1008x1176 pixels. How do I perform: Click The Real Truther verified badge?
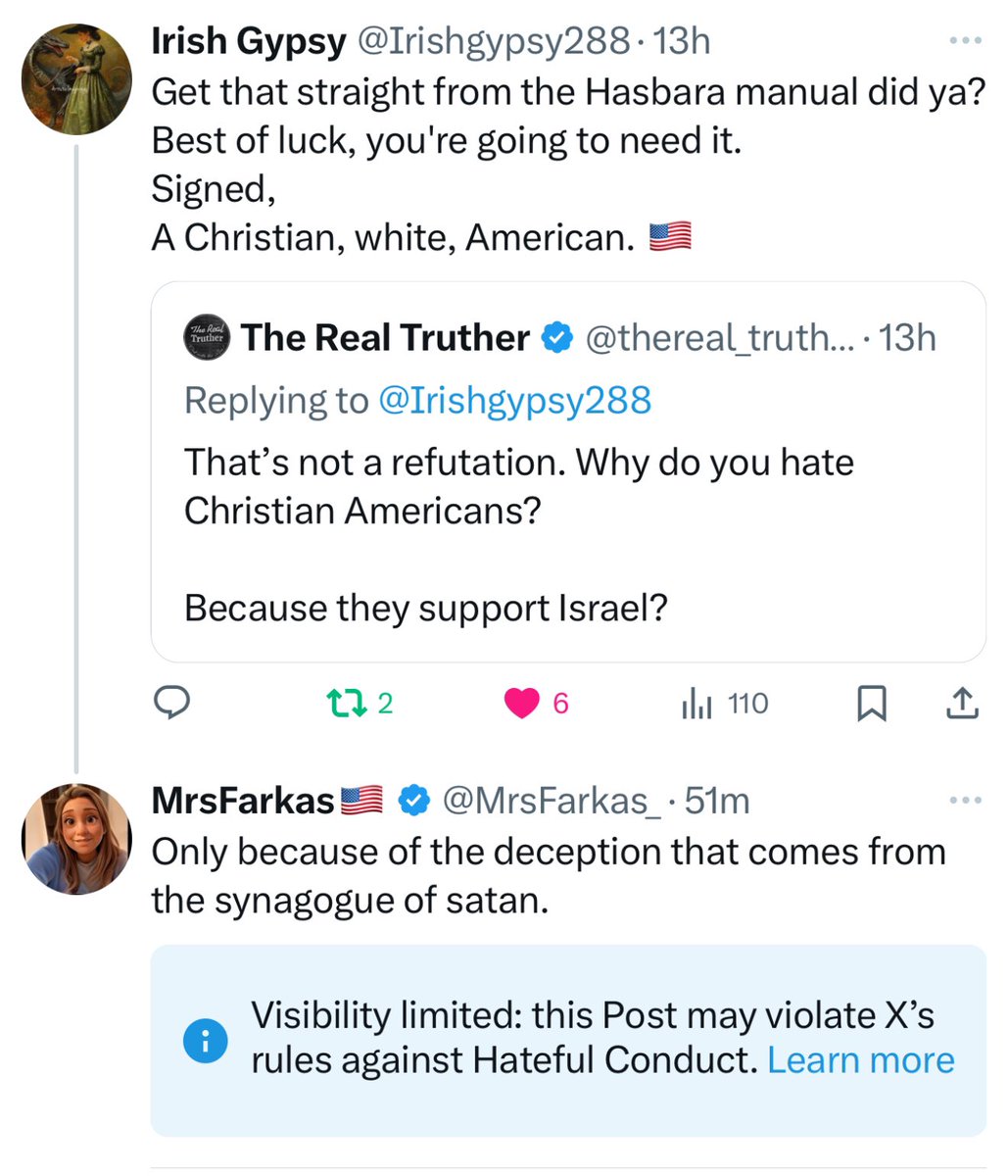557,338
